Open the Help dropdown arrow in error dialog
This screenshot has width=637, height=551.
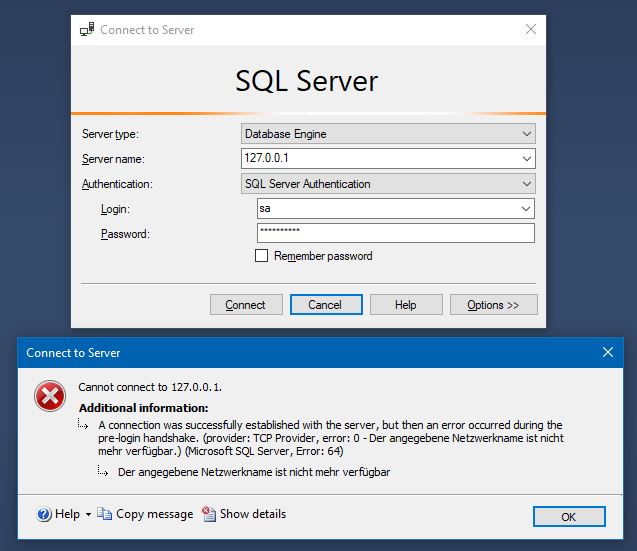(88, 514)
